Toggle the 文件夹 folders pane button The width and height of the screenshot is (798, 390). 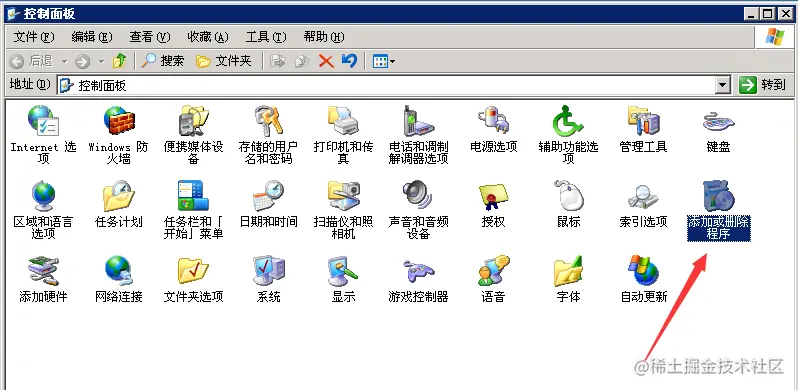tap(224, 61)
